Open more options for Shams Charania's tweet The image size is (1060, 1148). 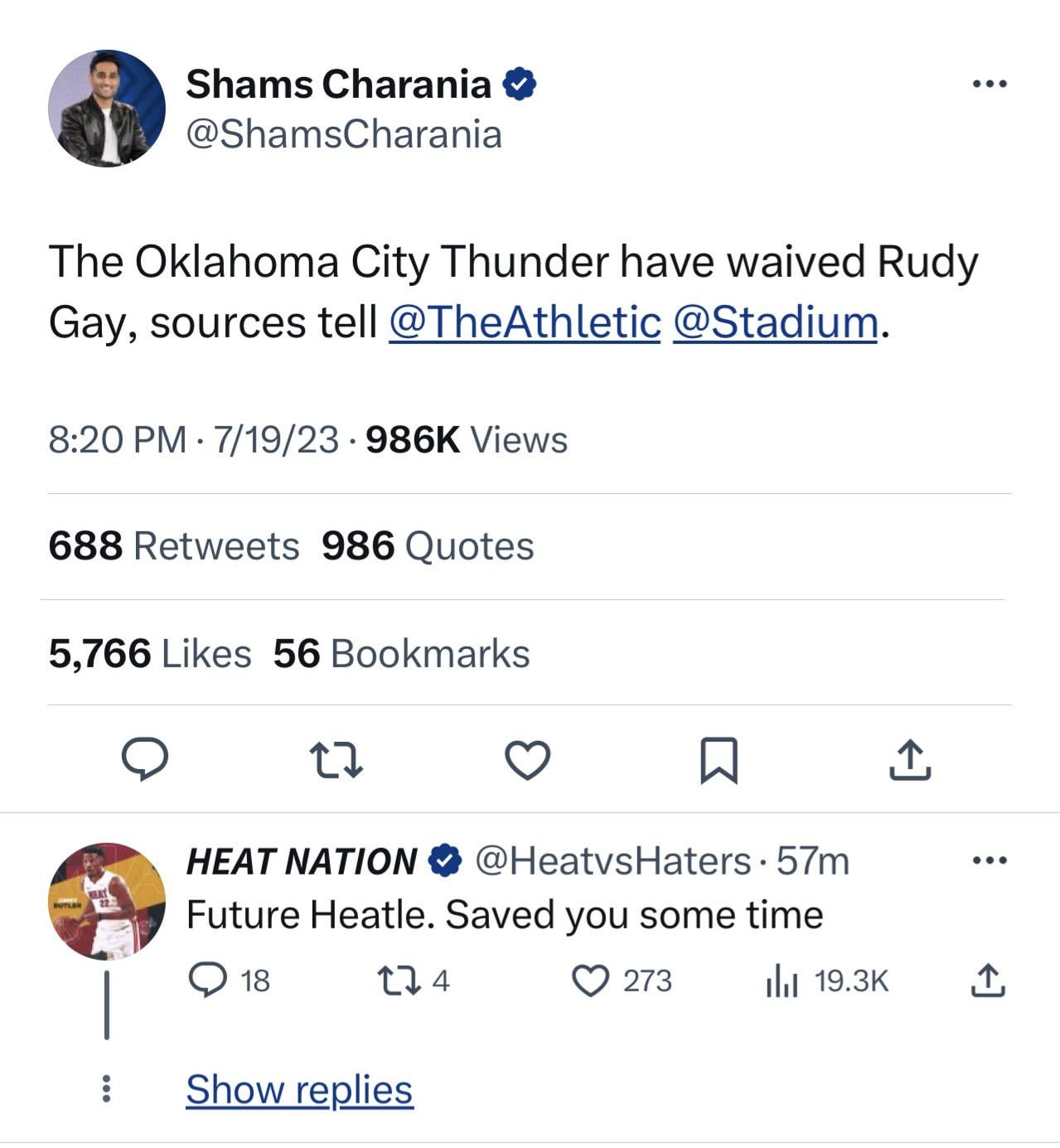[x=990, y=84]
